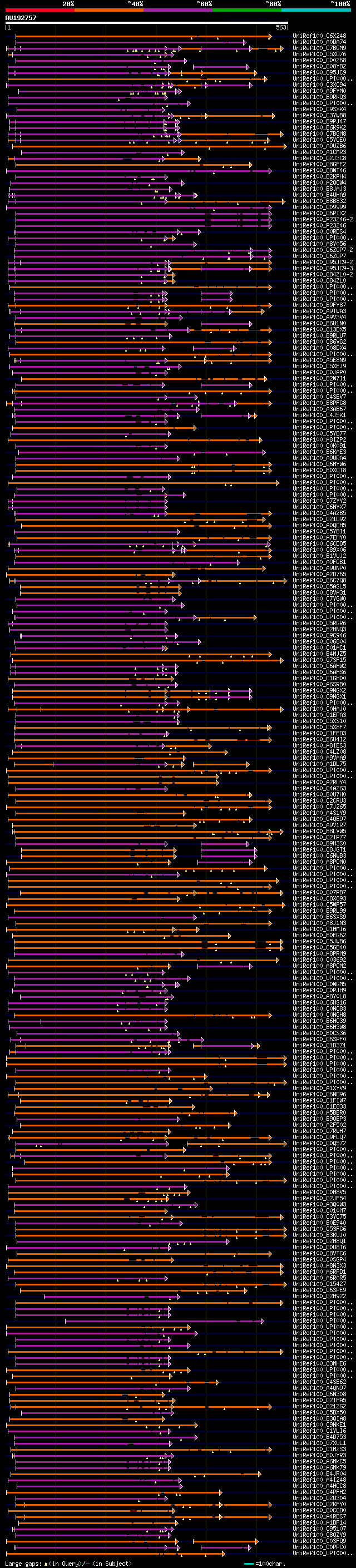
Task: Click the UniRef100_Q95JC9 label
Action: pos(319,72)
